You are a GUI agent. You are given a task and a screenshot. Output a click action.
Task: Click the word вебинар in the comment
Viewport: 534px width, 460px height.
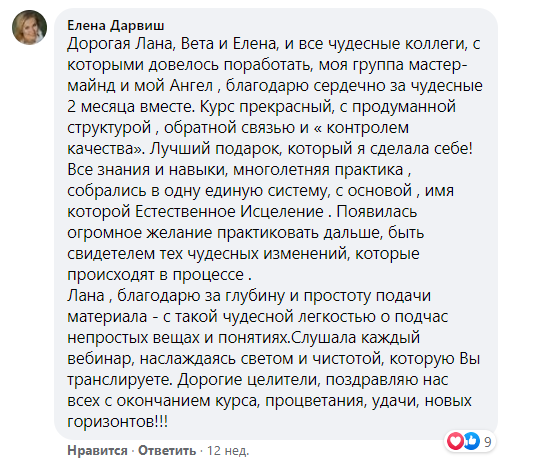tap(100, 359)
